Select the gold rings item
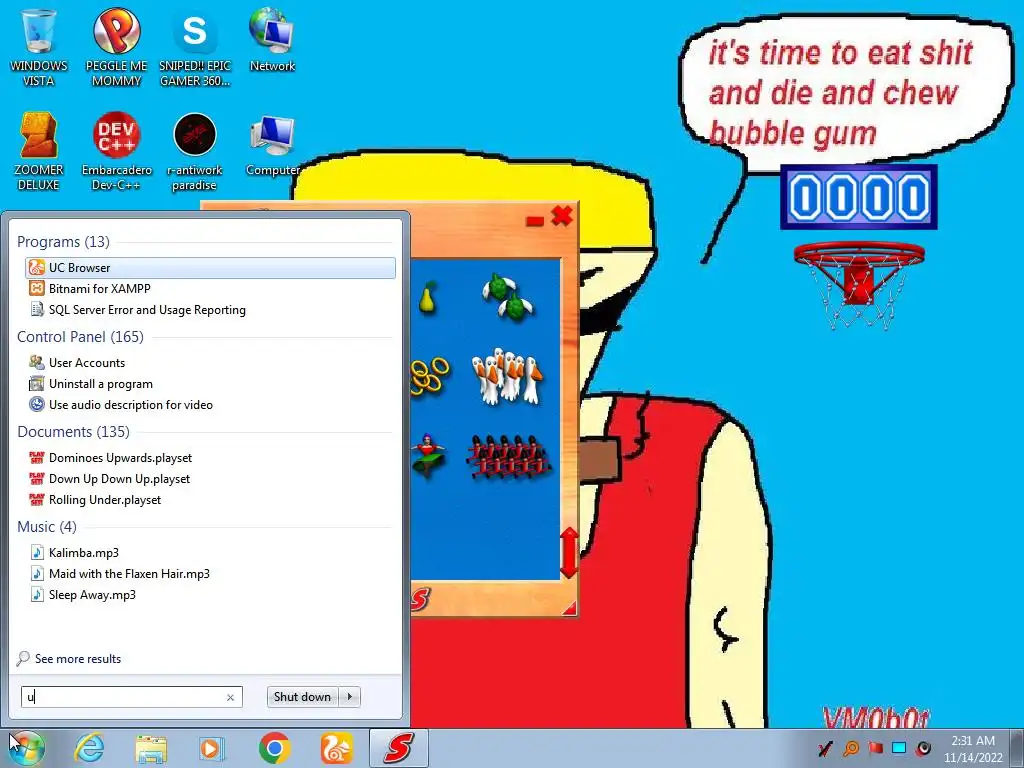The height and width of the screenshot is (768, 1024). tap(430, 377)
